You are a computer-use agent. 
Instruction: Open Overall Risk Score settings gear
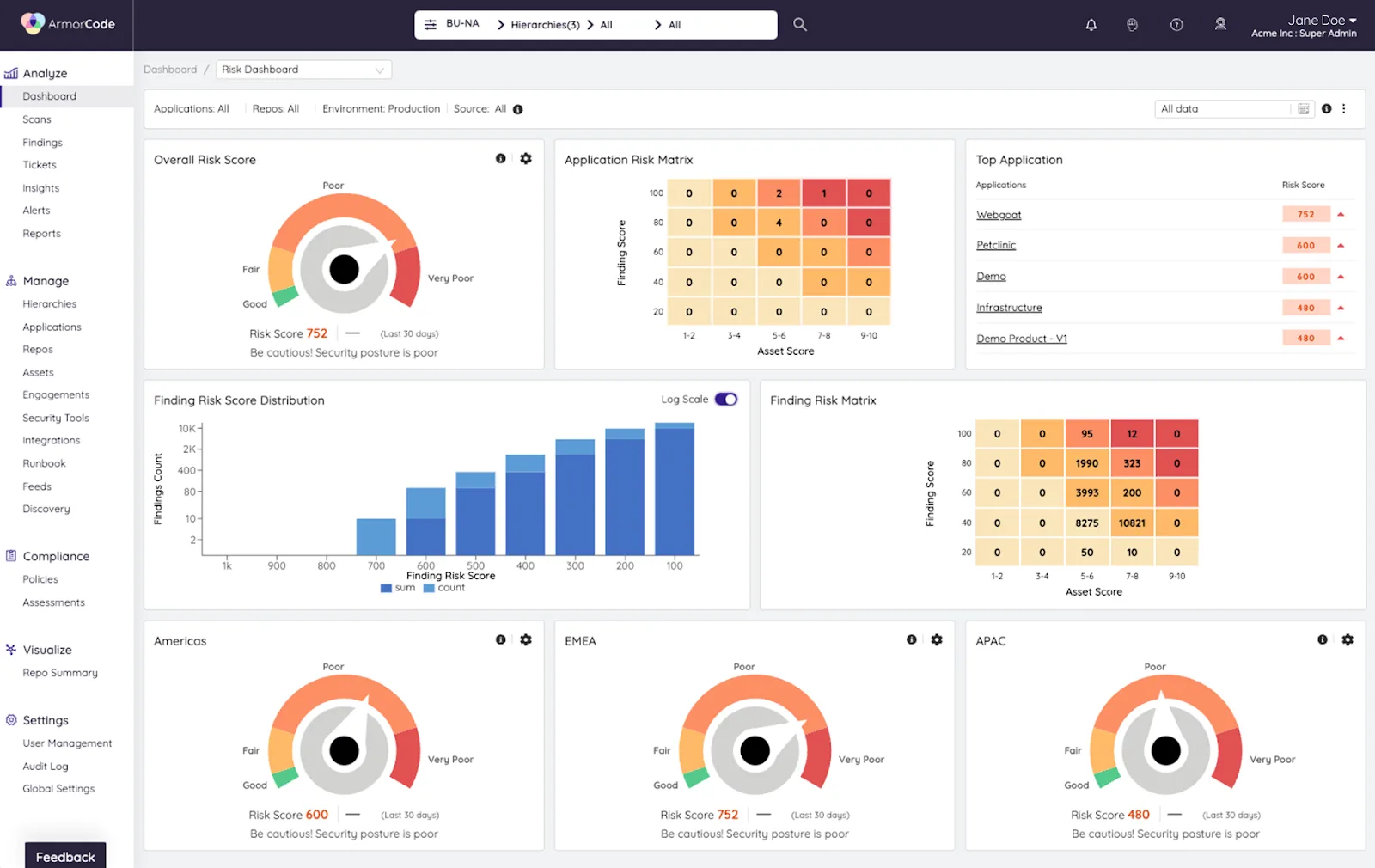pyautogui.click(x=526, y=159)
